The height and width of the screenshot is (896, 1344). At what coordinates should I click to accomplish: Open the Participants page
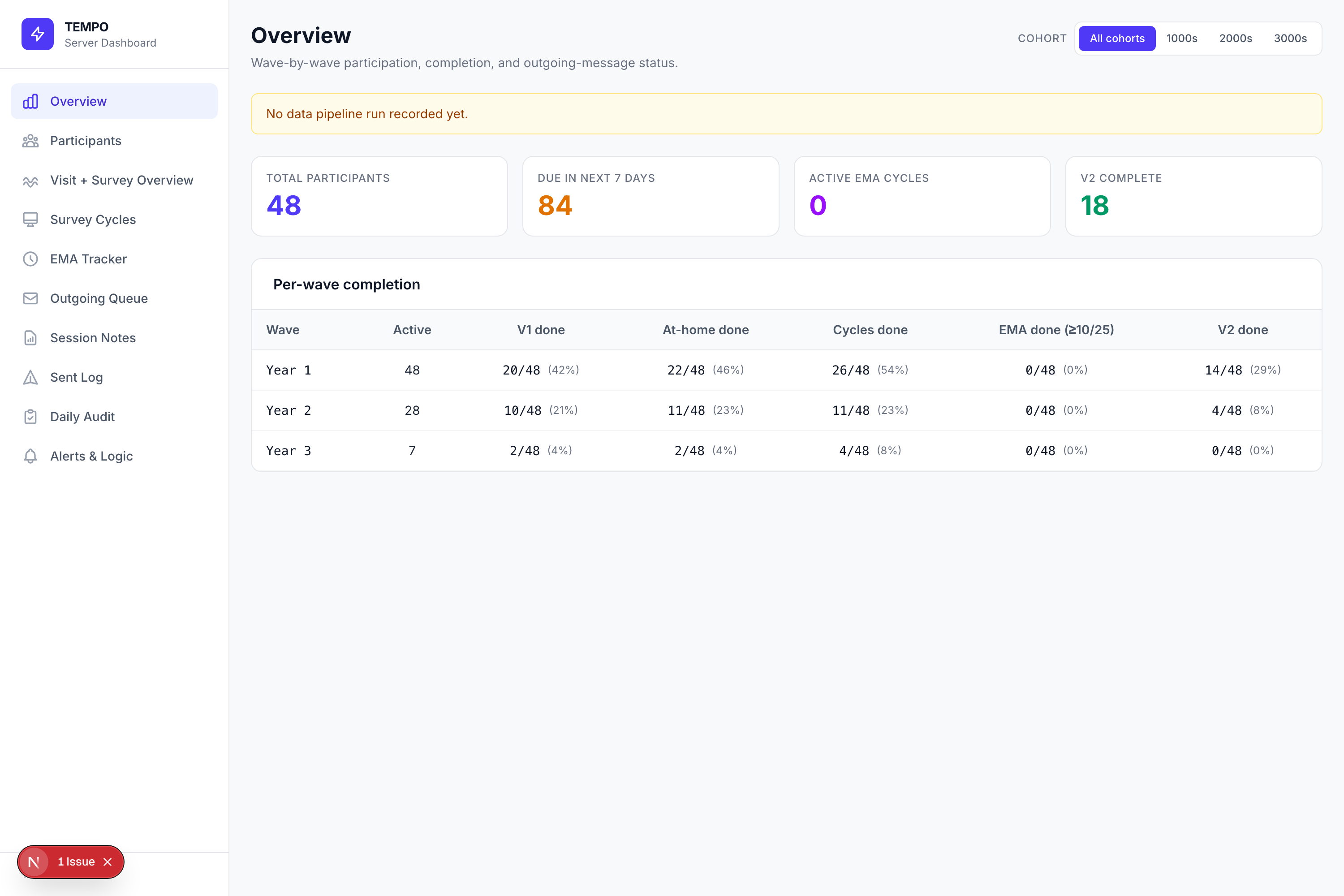[x=114, y=141]
